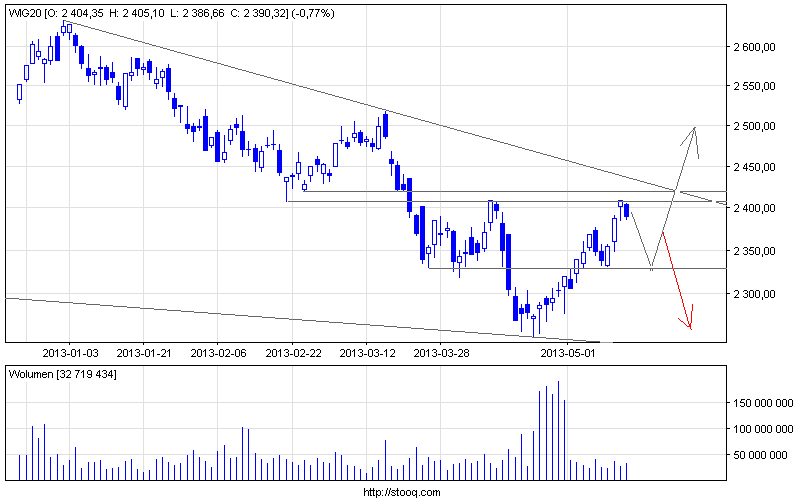800x500 pixels.
Task: Click the 2013-05-01 date label
Action: tap(567, 353)
